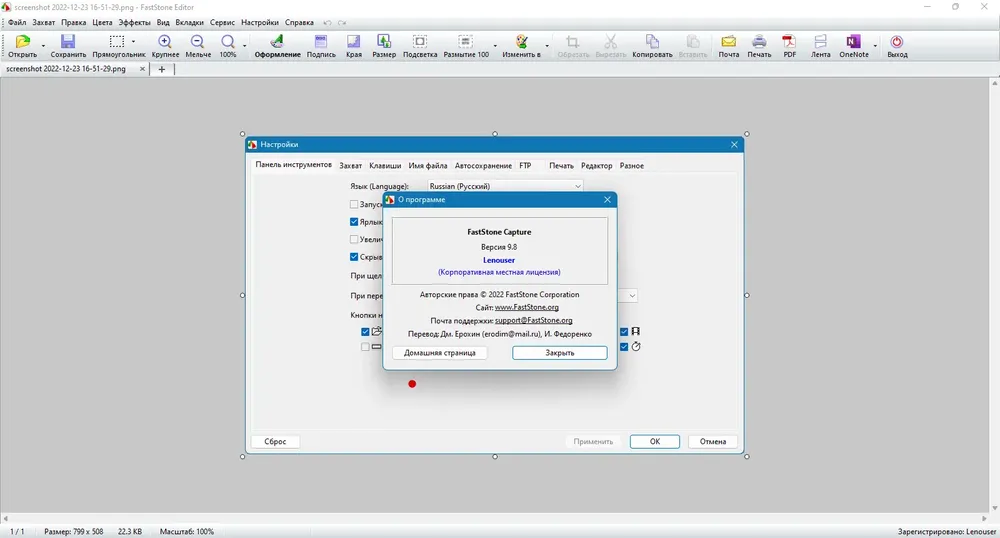This screenshot has width=1000, height=538.
Task: Uncheck the checkbox beside timer icon
Action: click(x=624, y=347)
